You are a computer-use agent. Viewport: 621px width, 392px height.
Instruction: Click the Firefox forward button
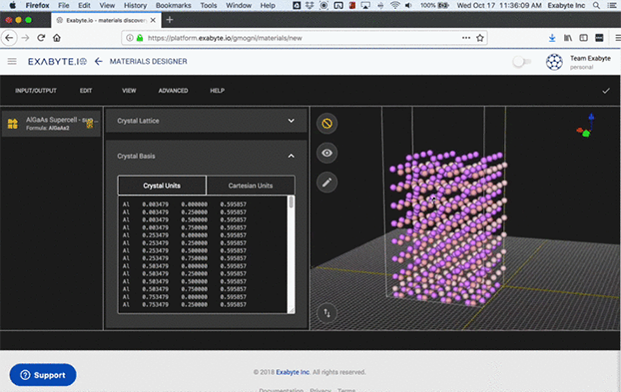tap(25, 38)
